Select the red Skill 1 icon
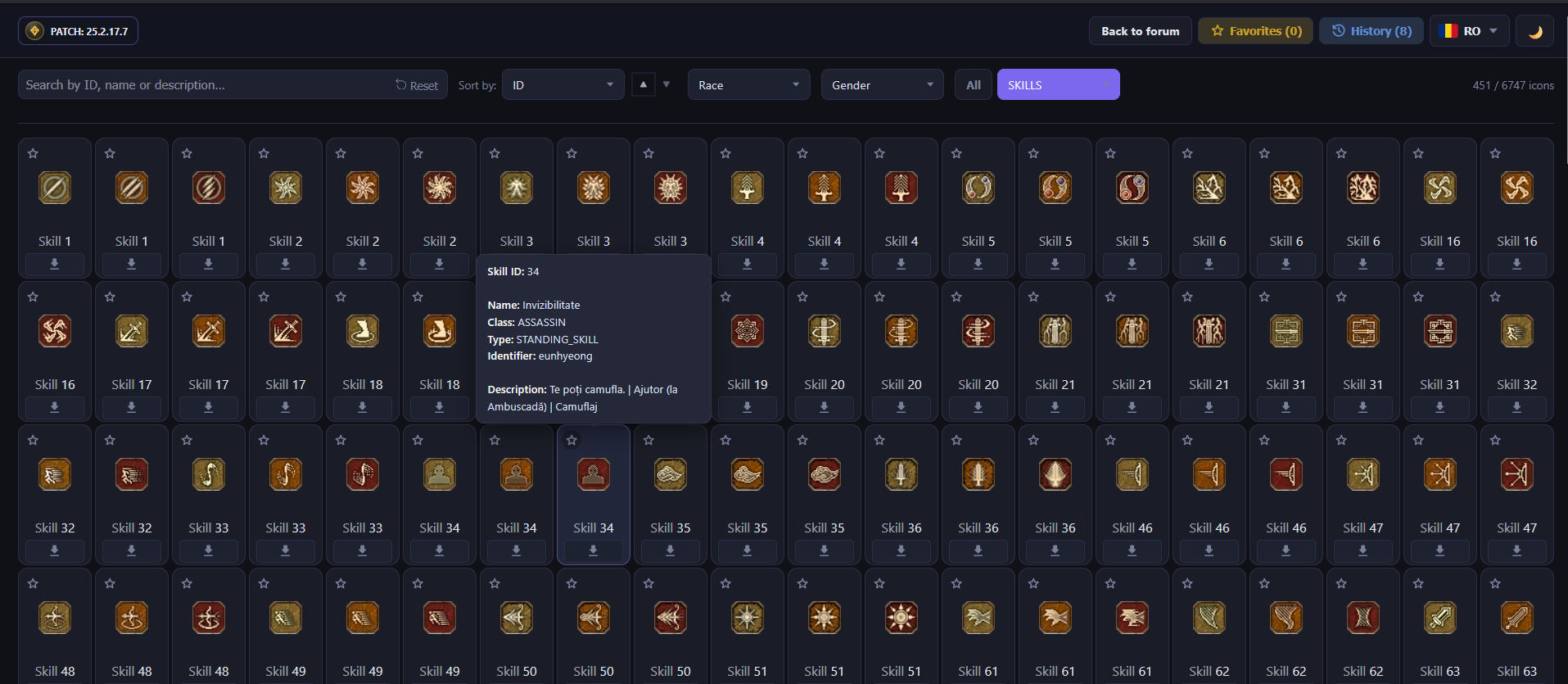This screenshot has height=684, width=1568. pyautogui.click(x=209, y=188)
